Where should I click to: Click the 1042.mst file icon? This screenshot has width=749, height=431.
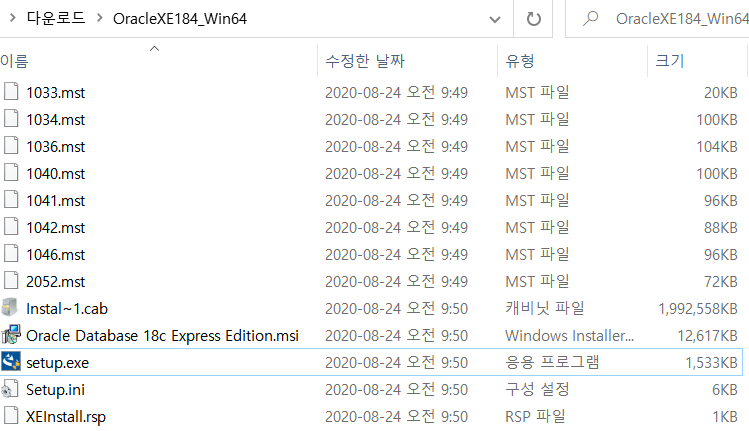click(x=11, y=226)
